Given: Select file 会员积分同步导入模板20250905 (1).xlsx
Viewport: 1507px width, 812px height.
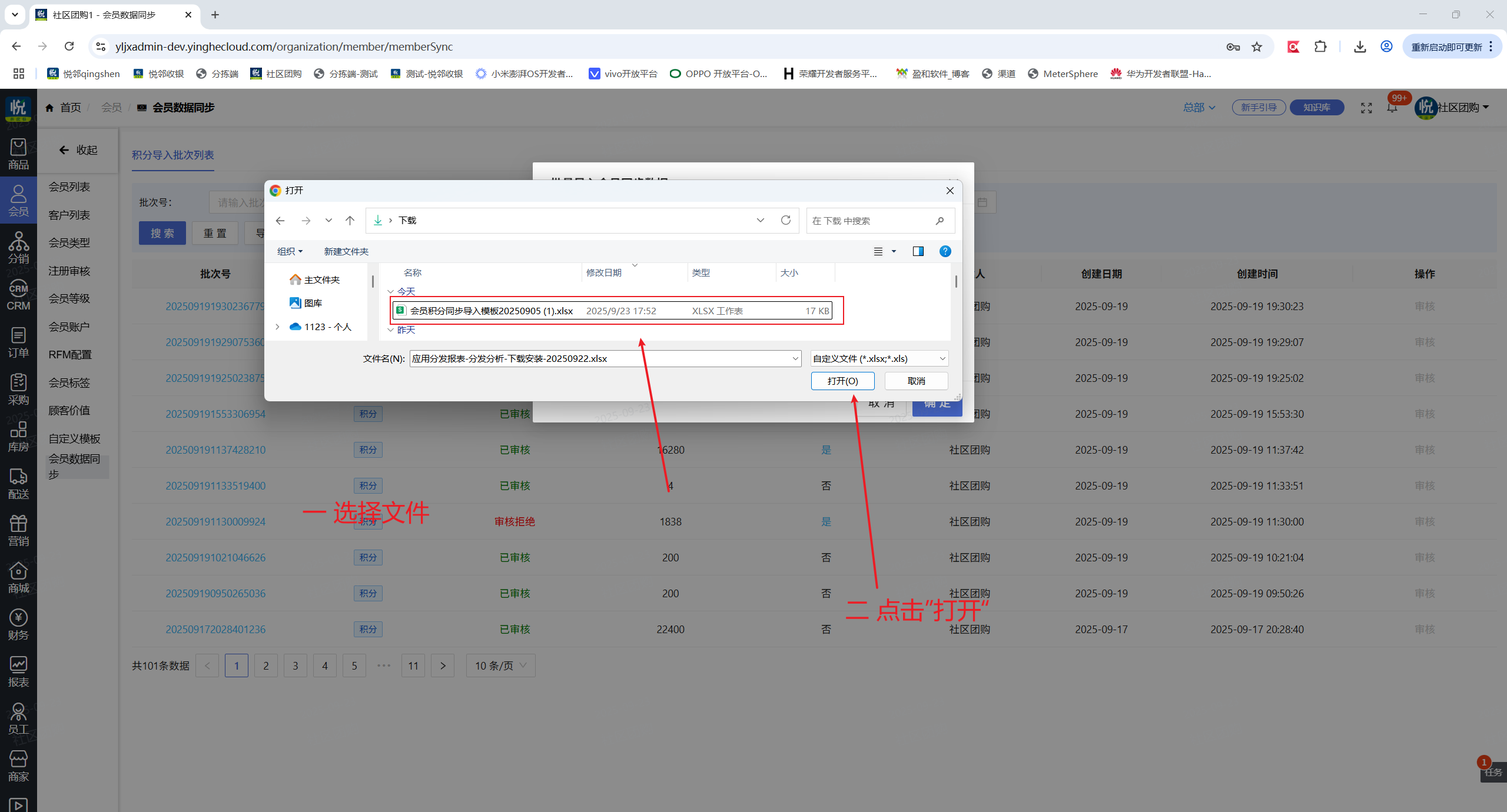Looking at the screenshot, I should click(x=491, y=311).
